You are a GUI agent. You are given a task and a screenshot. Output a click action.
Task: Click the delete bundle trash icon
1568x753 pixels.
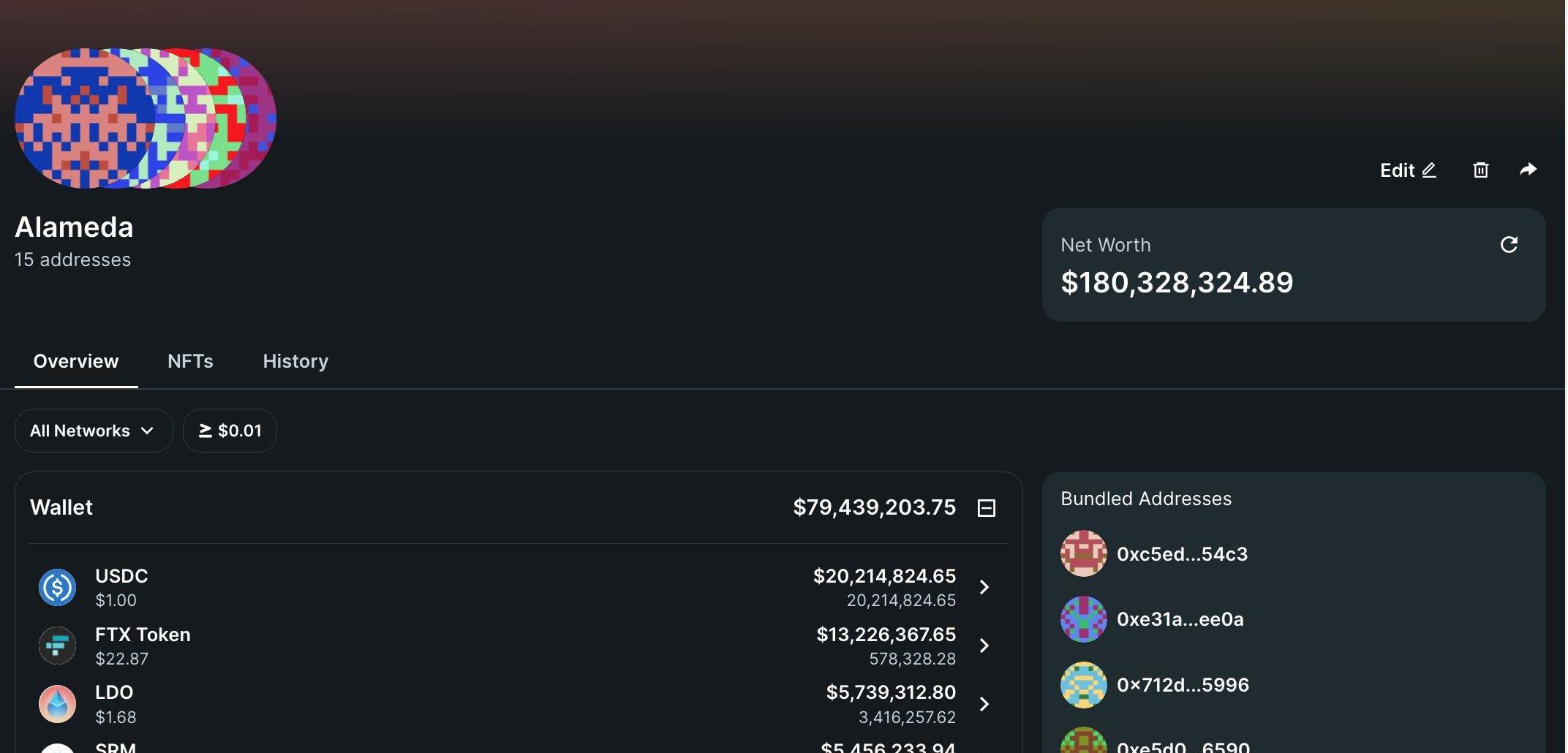(1480, 170)
